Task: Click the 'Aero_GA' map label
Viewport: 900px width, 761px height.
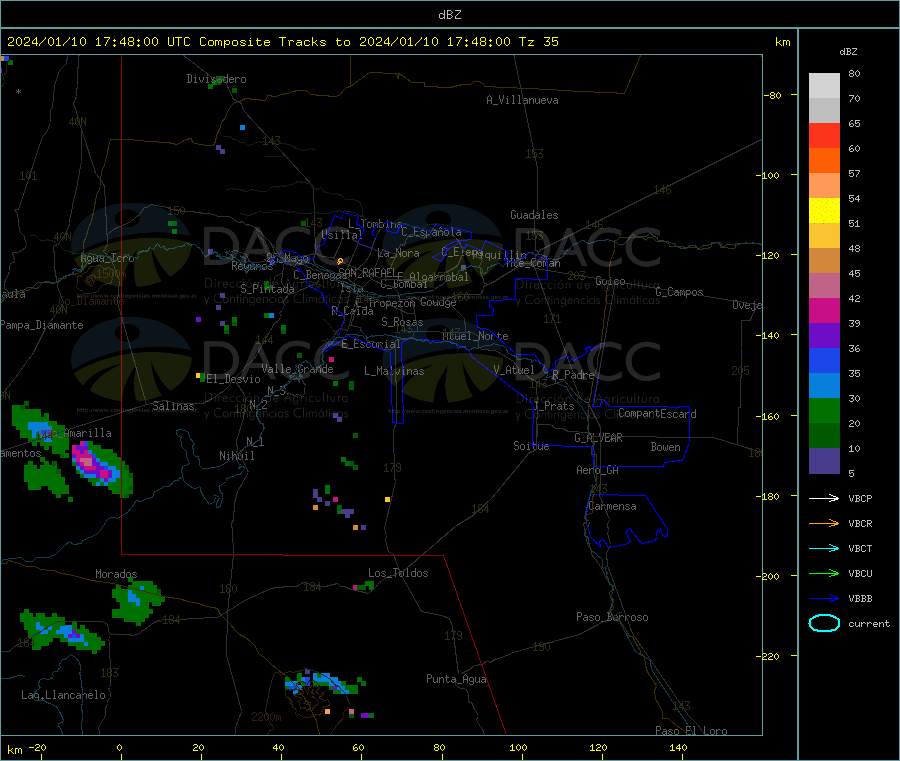Action: click(598, 470)
